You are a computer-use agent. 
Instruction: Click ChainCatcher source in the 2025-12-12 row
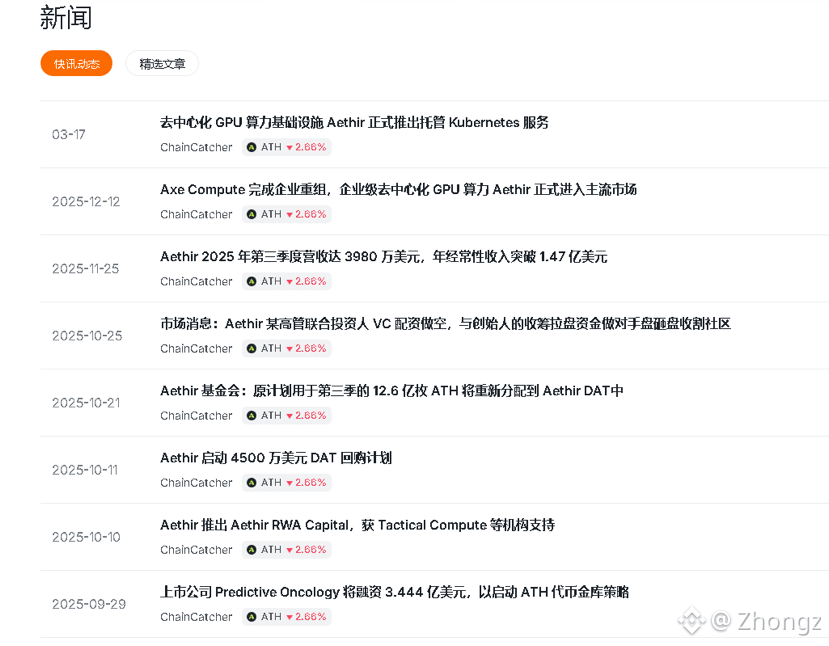tap(196, 215)
